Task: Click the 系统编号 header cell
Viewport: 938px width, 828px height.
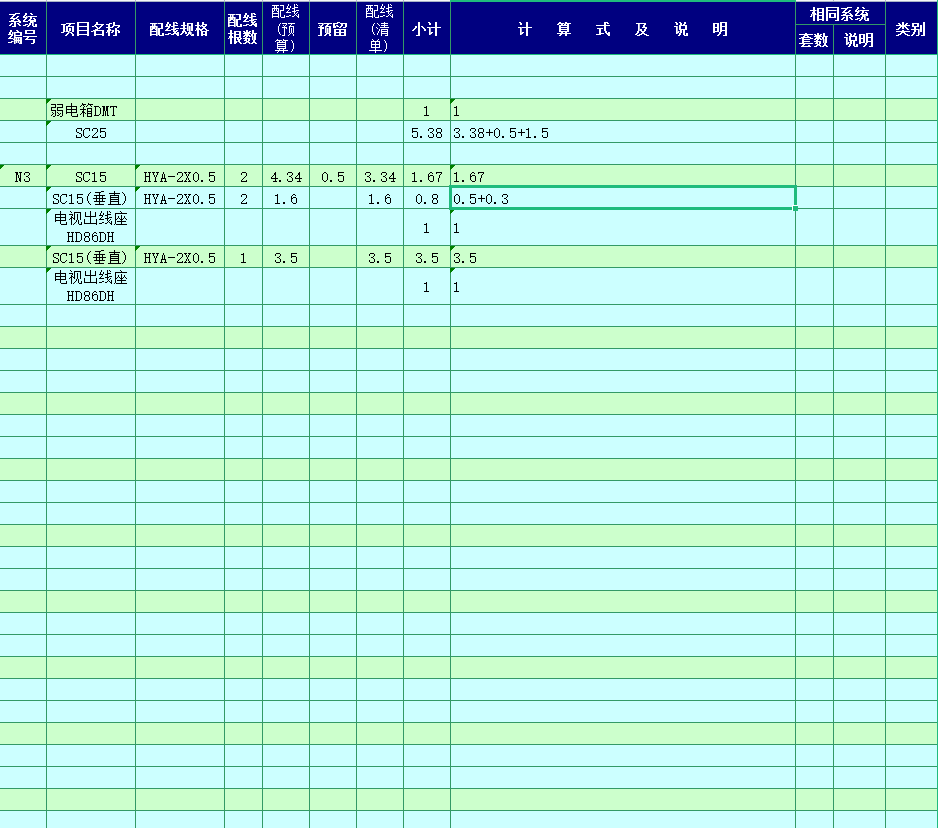Action: tap(23, 29)
